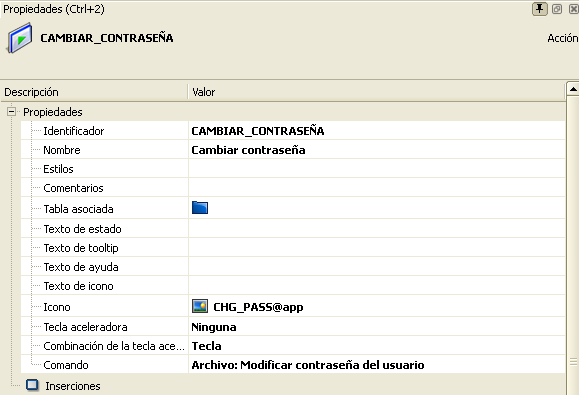Open the Ninguna accelerator key value

[x=214, y=327]
